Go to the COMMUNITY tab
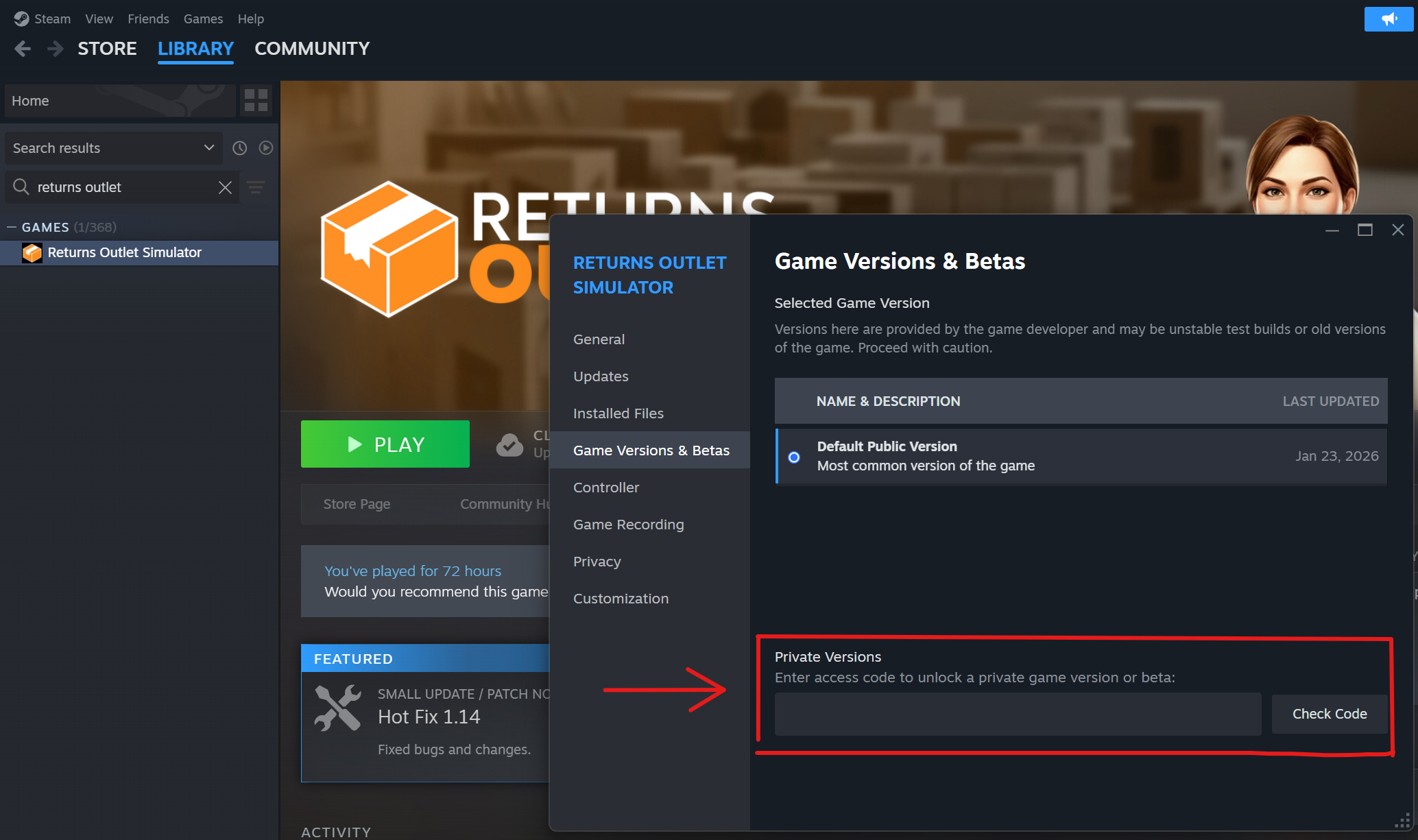The width and height of the screenshot is (1418, 840). pos(312,49)
